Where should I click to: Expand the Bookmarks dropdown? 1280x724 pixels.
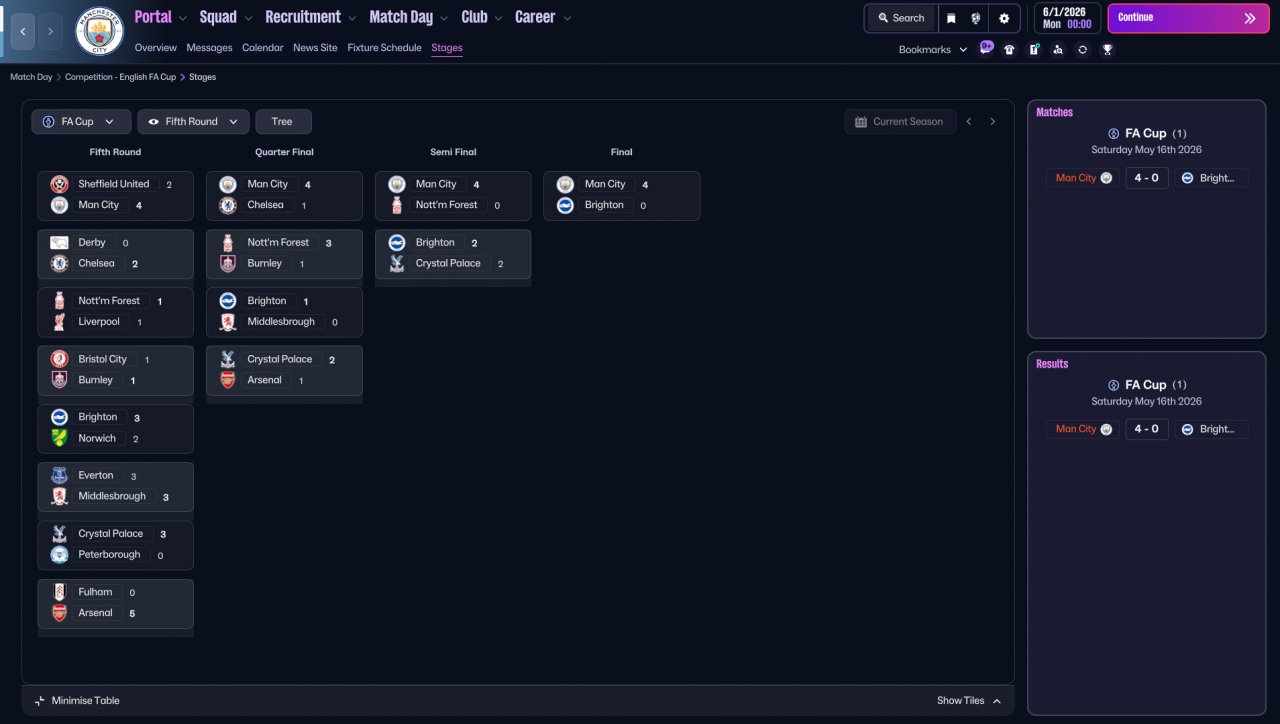(933, 49)
